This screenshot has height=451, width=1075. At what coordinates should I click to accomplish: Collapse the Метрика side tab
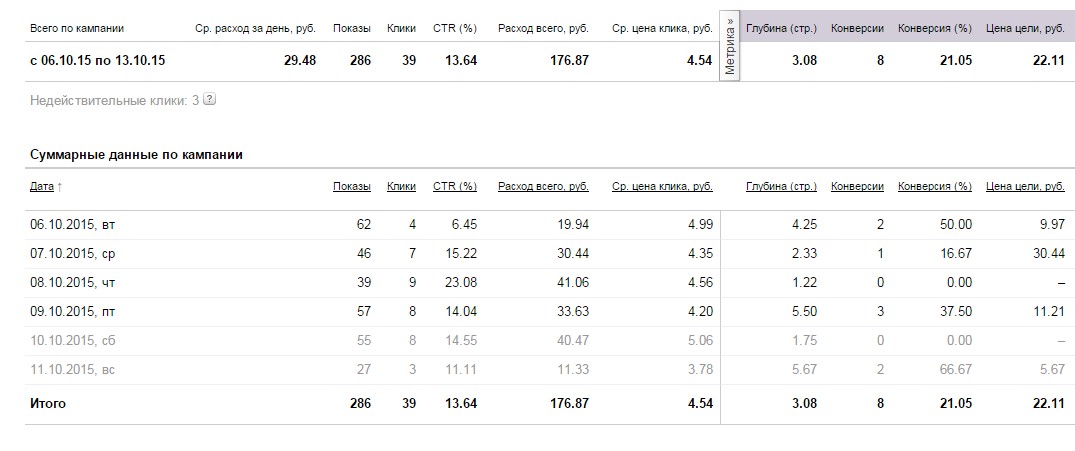click(x=729, y=46)
